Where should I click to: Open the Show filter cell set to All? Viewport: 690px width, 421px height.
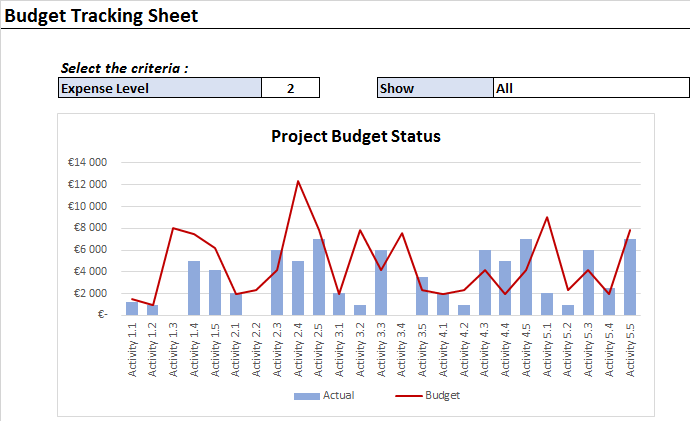pos(590,88)
